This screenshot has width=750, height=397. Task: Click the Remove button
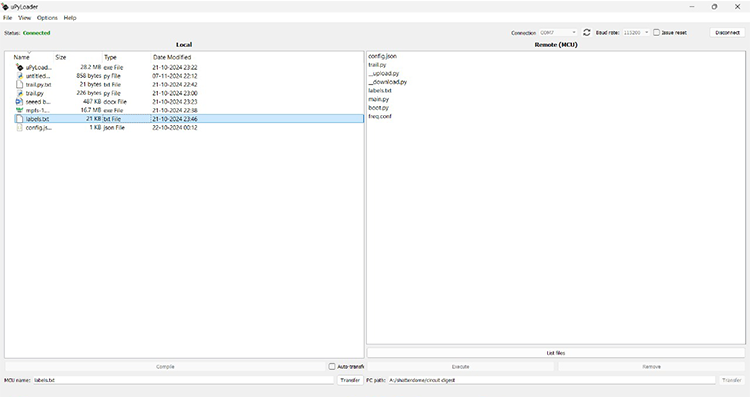point(651,367)
